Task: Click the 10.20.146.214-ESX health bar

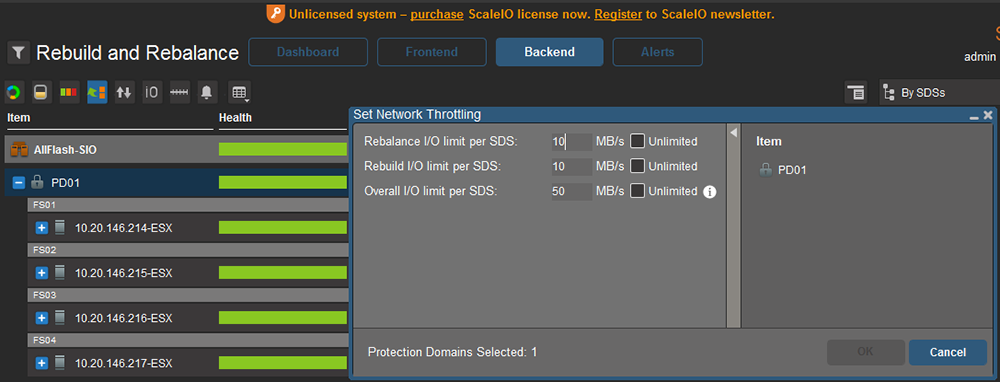Action: (284, 228)
